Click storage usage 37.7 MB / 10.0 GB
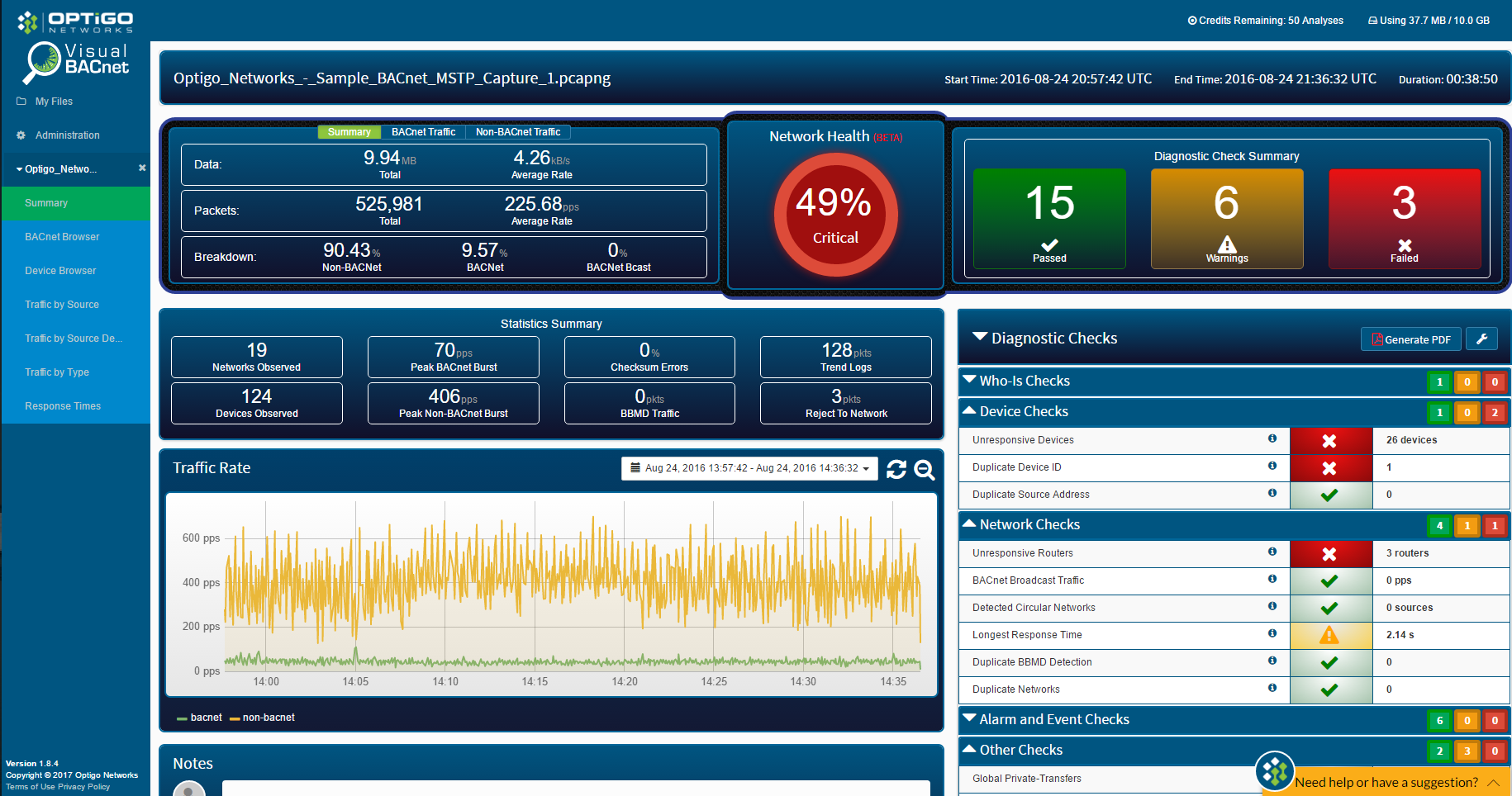This screenshot has width=1512, height=796. point(1429,21)
